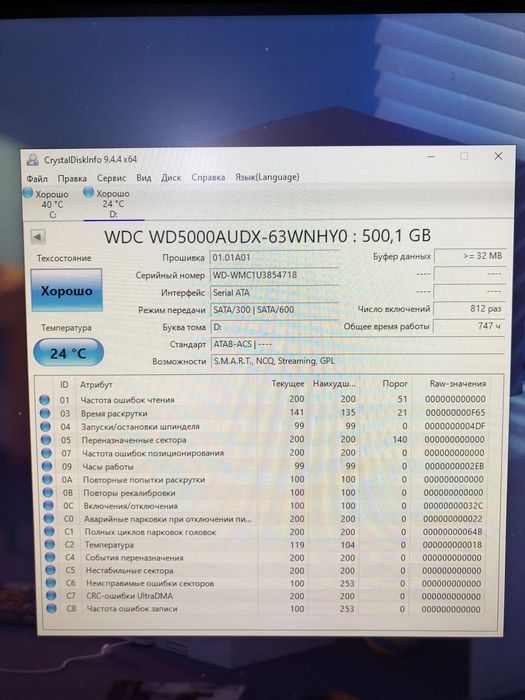Screen dimensions: 525x700
Task: Select the Повторы рекалибровки row
Action: click(x=263, y=492)
